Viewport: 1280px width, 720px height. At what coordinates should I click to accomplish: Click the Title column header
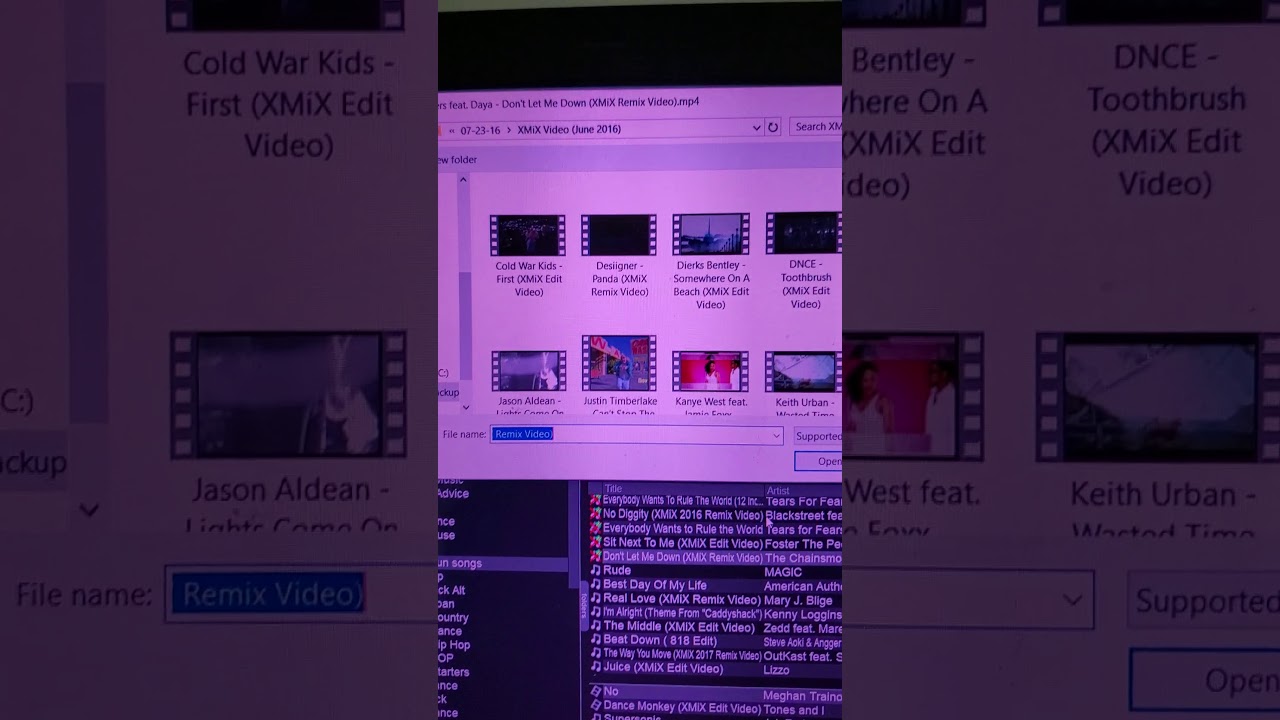tap(614, 490)
